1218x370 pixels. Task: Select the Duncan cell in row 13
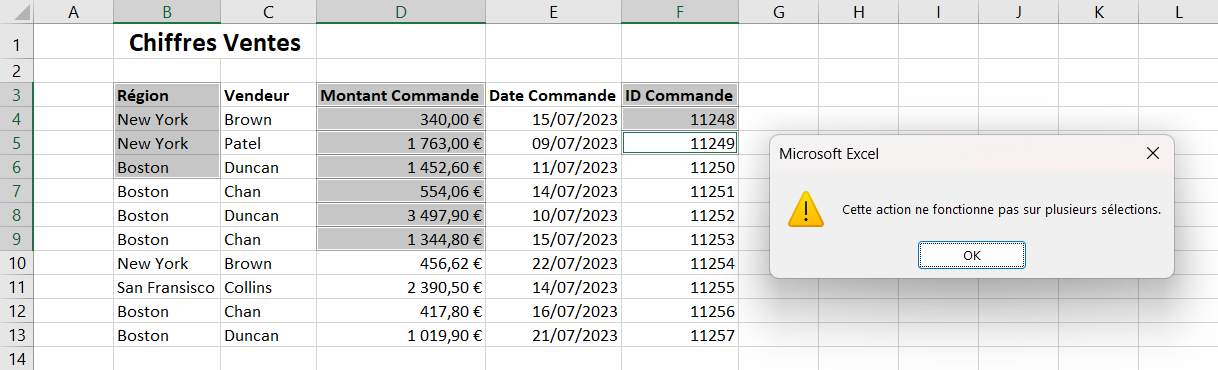coord(269,335)
